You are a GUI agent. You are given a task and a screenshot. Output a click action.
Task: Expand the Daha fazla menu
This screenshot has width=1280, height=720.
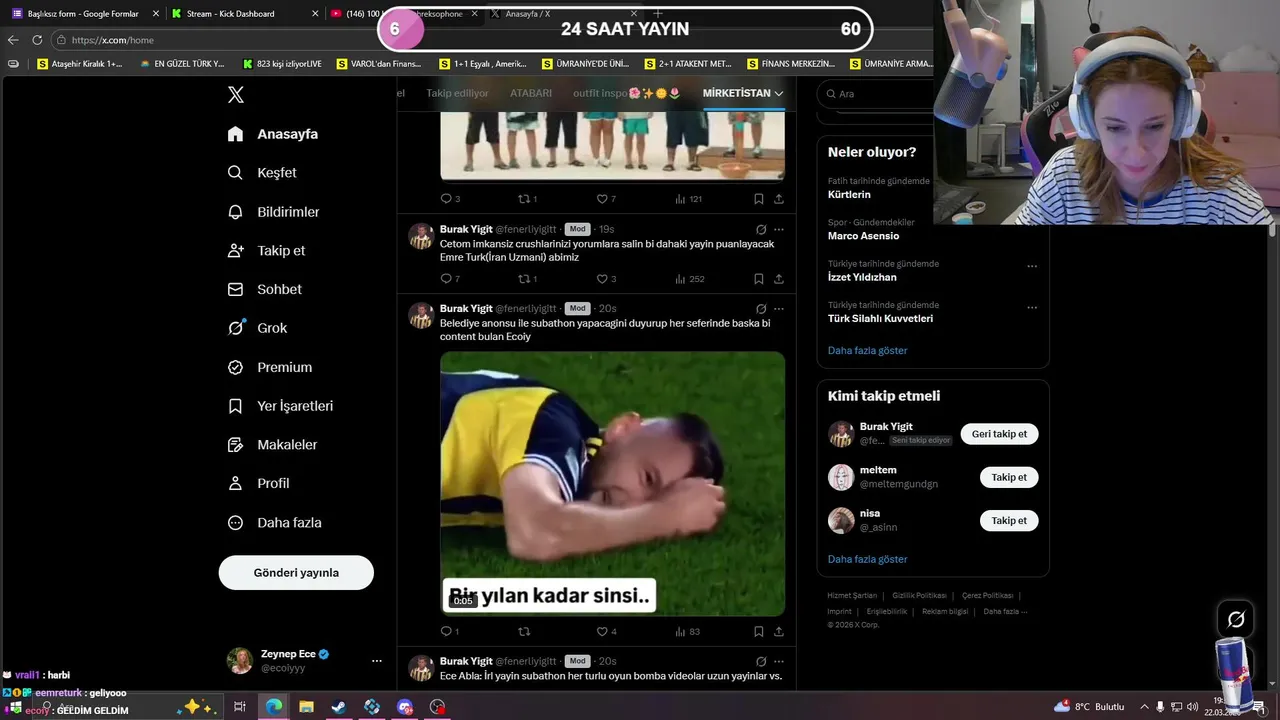click(274, 523)
